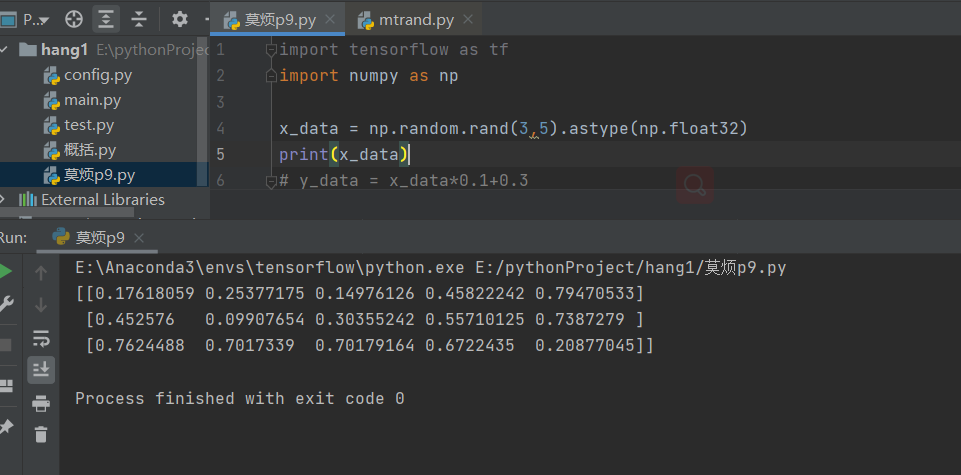Screen dimensions: 961x475
Task: Click 'Process finished with exit code 0'
Action: (x=240, y=398)
